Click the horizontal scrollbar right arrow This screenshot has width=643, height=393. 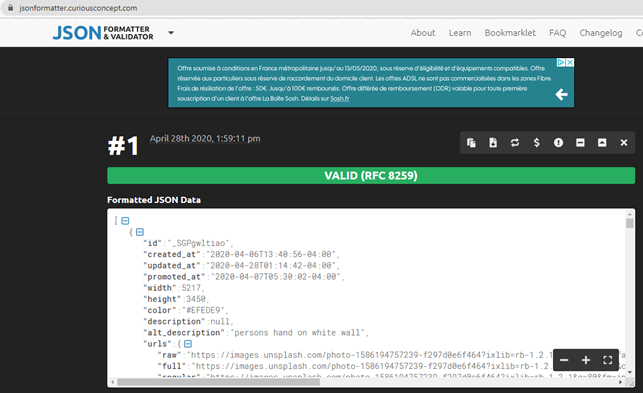click(620, 382)
